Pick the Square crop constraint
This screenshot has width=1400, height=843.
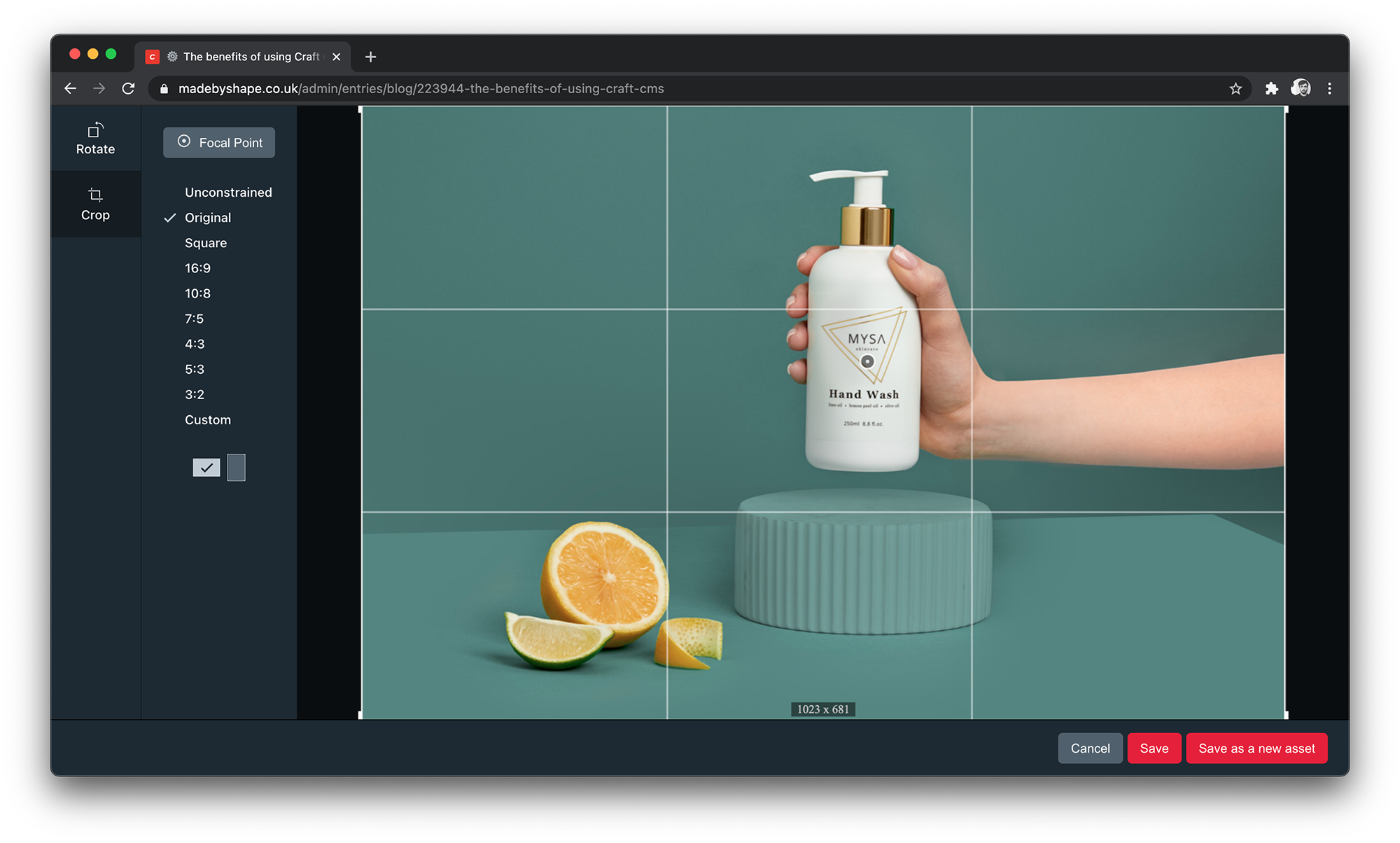click(206, 243)
